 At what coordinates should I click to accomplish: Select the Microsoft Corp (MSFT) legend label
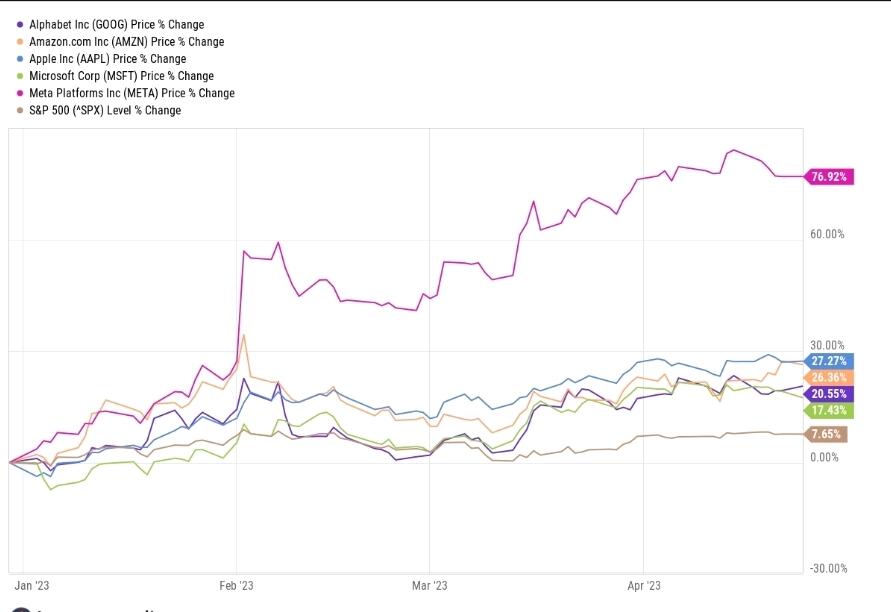pyautogui.click(x=121, y=76)
